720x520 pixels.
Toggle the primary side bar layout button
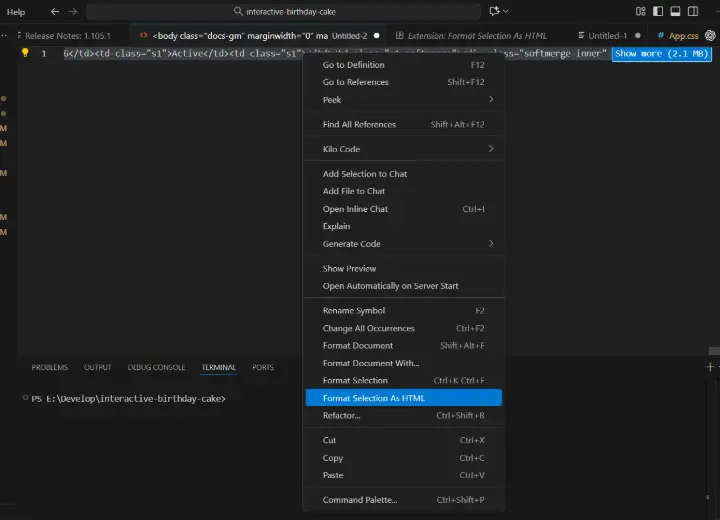(x=658, y=12)
